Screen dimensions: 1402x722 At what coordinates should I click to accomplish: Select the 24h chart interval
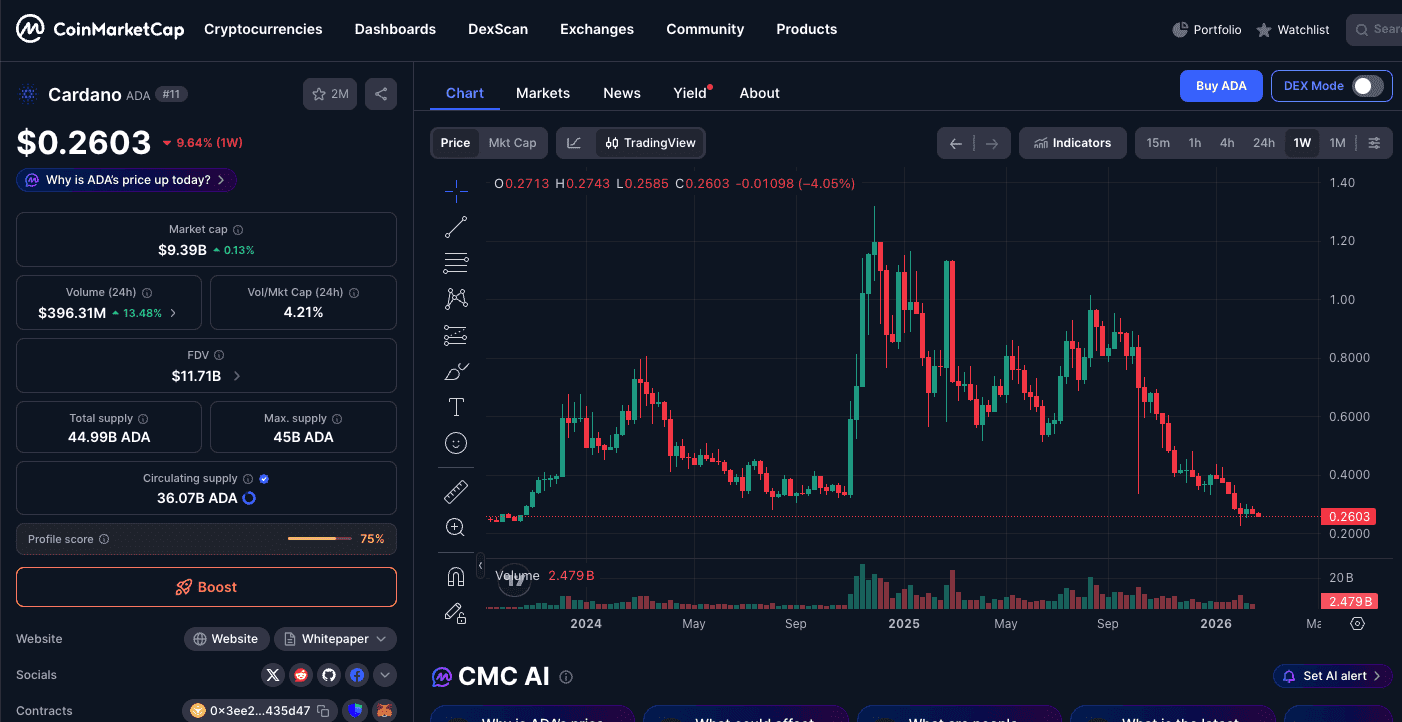tap(1264, 143)
